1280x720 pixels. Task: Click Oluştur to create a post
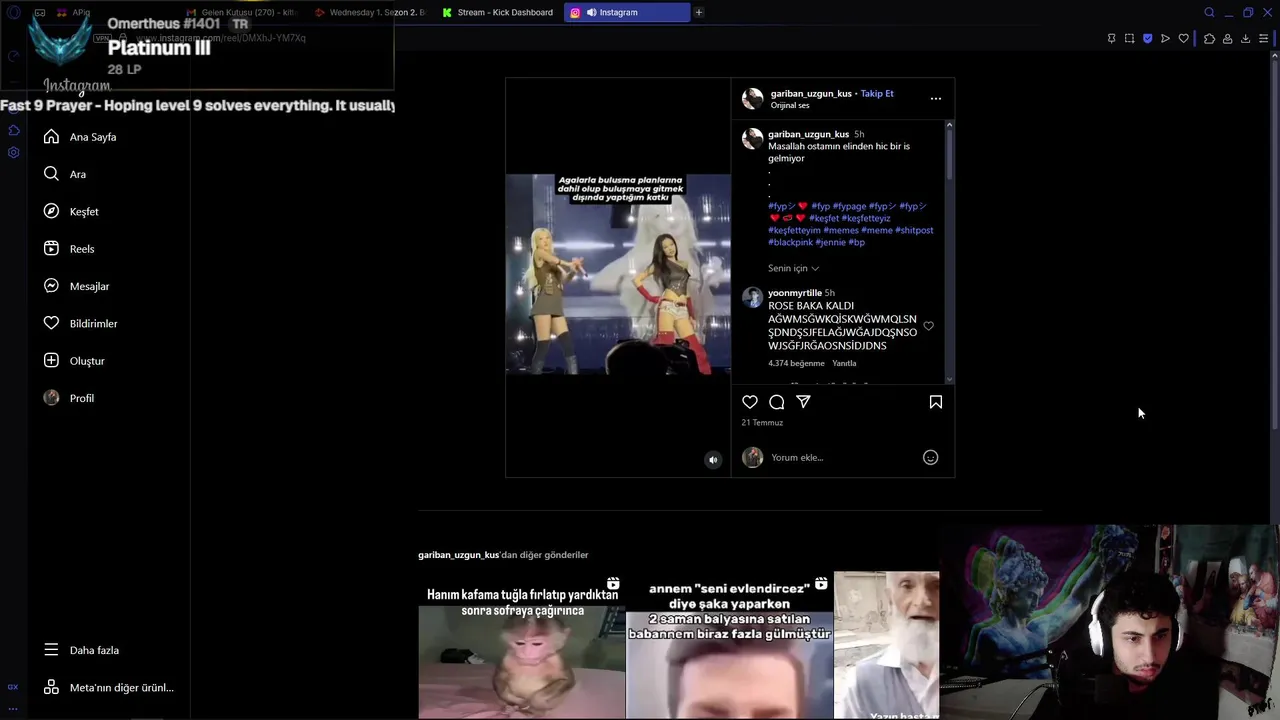74,361
